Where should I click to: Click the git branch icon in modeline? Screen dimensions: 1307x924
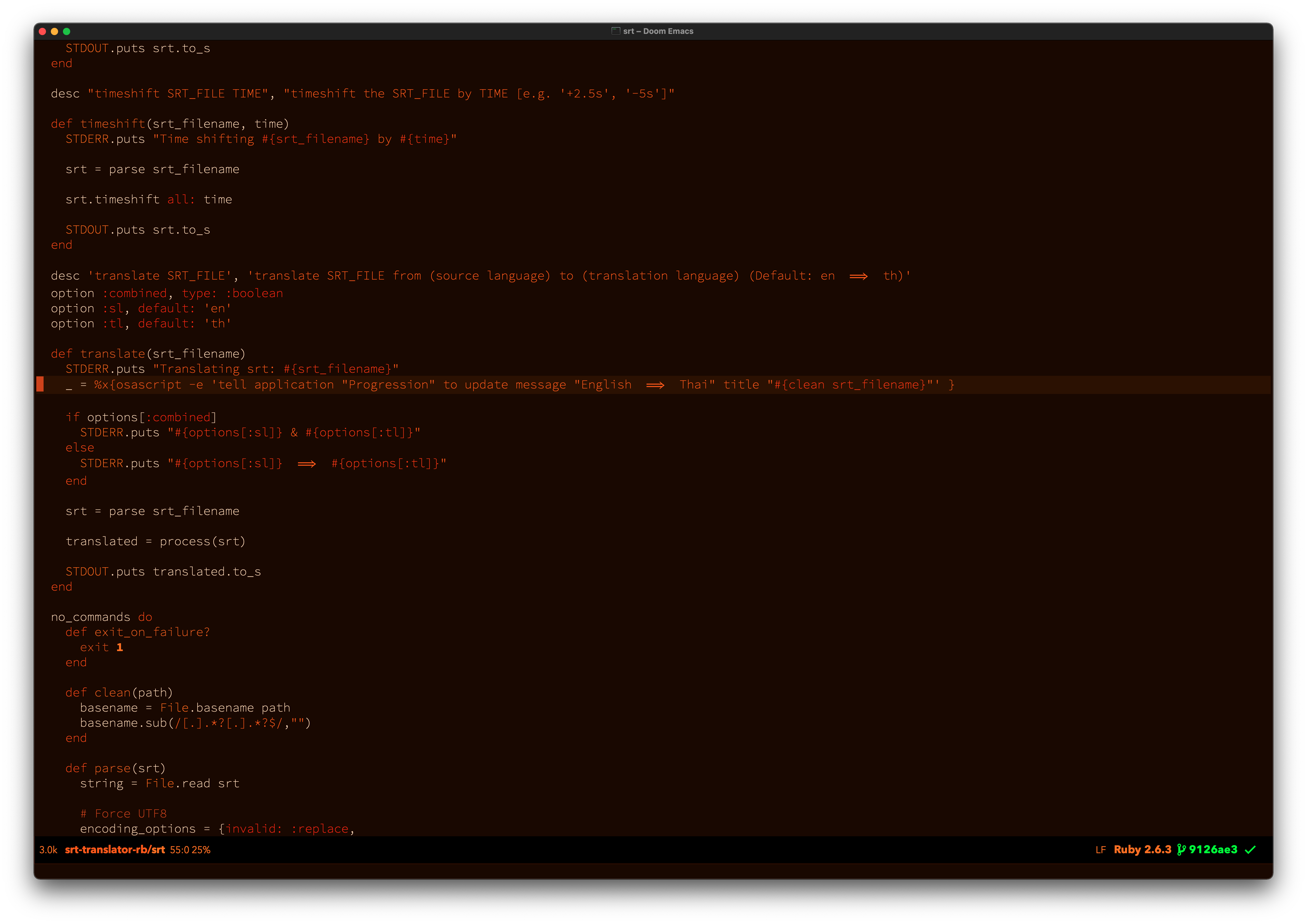pos(1181,849)
